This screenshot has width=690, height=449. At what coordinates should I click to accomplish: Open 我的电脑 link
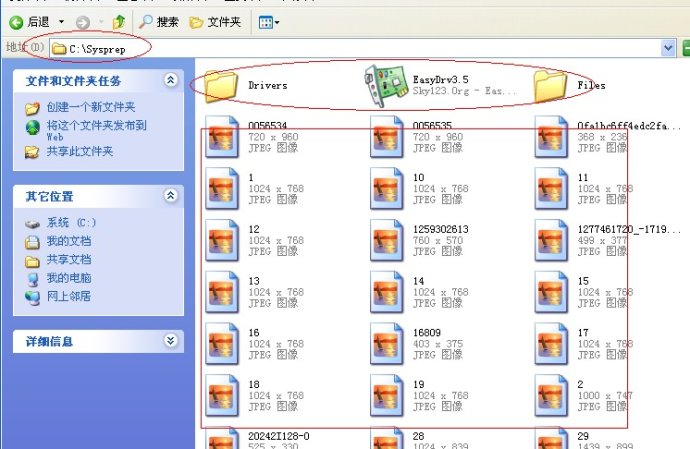tap(69, 278)
